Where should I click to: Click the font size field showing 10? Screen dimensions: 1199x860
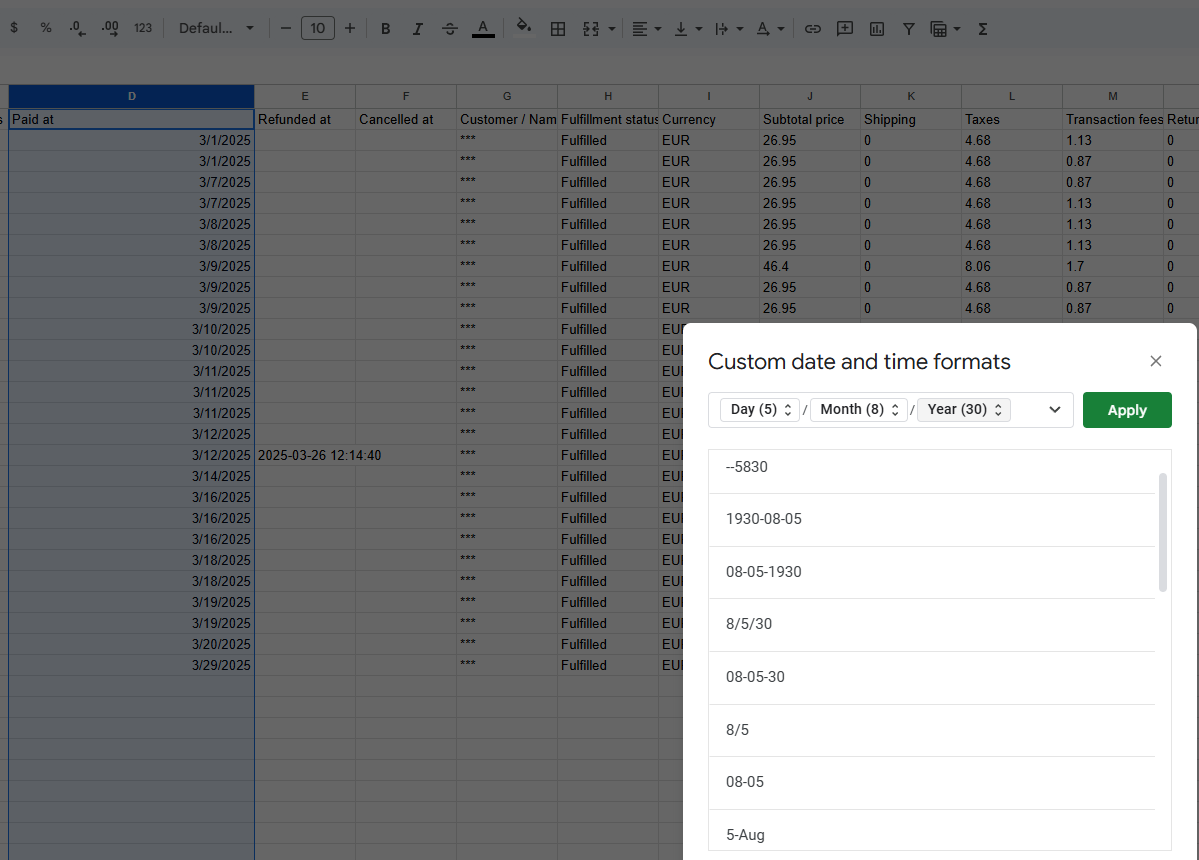318,28
